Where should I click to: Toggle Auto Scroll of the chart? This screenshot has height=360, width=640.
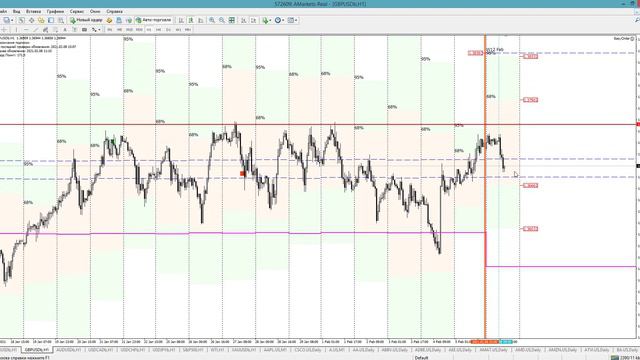click(244, 20)
